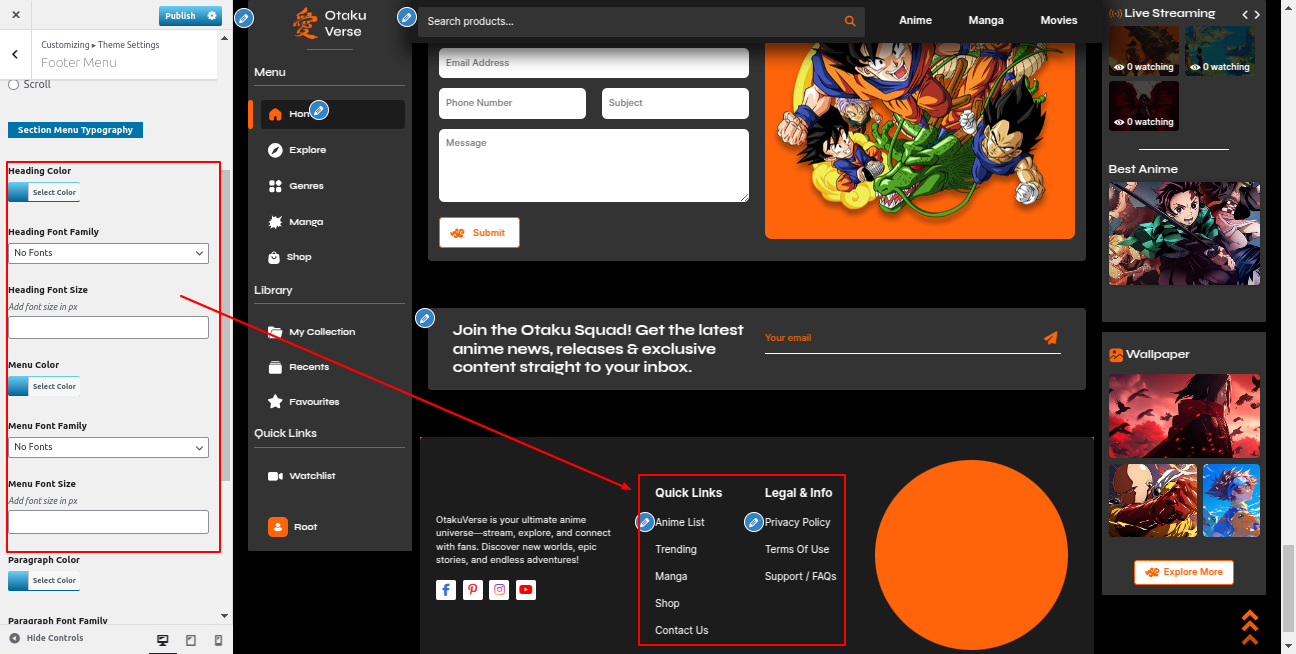Viewport: 1296px width, 654px height.
Task: Open the Manga top navigation item
Action: point(985,20)
